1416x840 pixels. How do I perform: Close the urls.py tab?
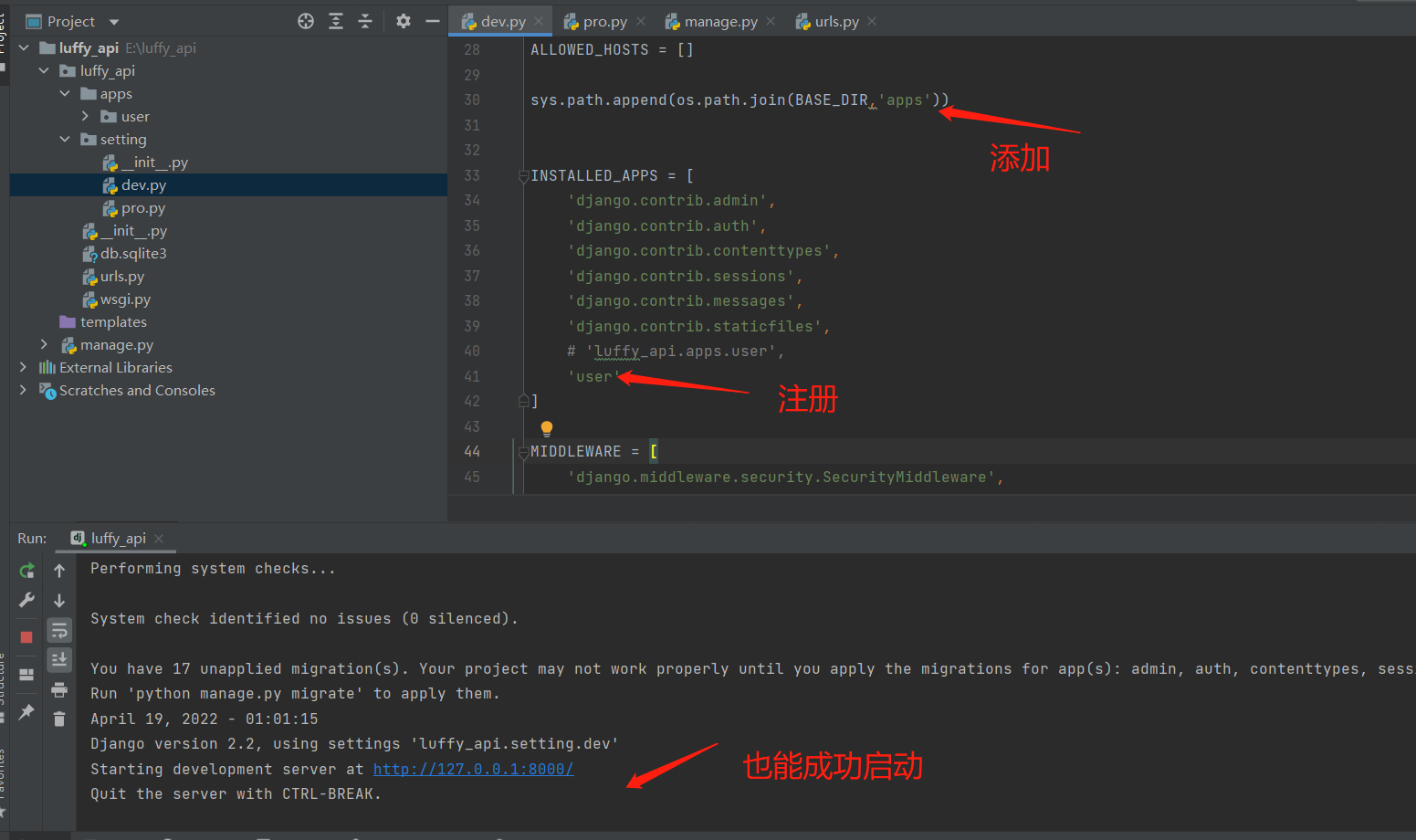tap(872, 22)
